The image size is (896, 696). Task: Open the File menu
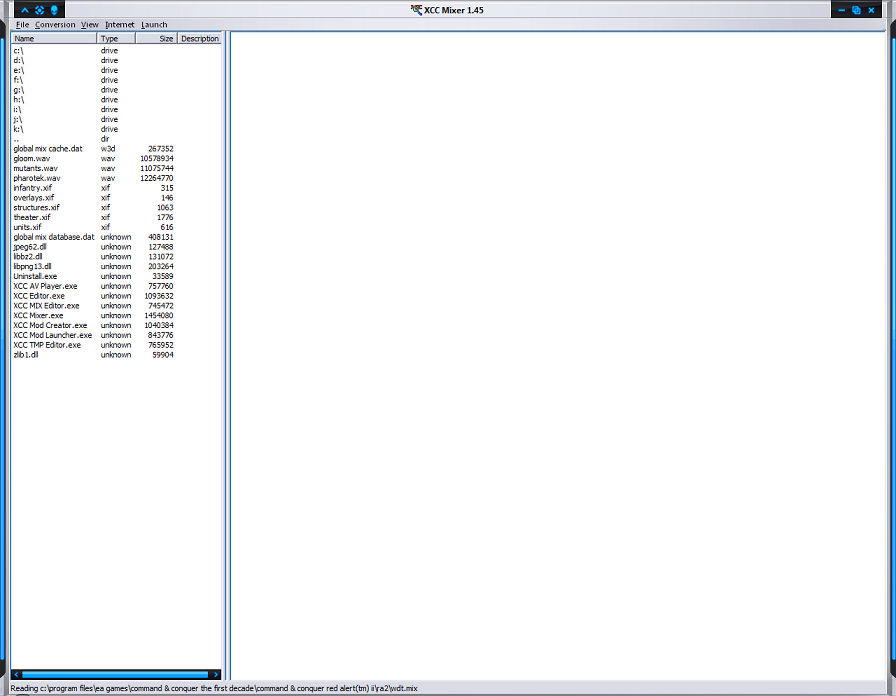22,24
